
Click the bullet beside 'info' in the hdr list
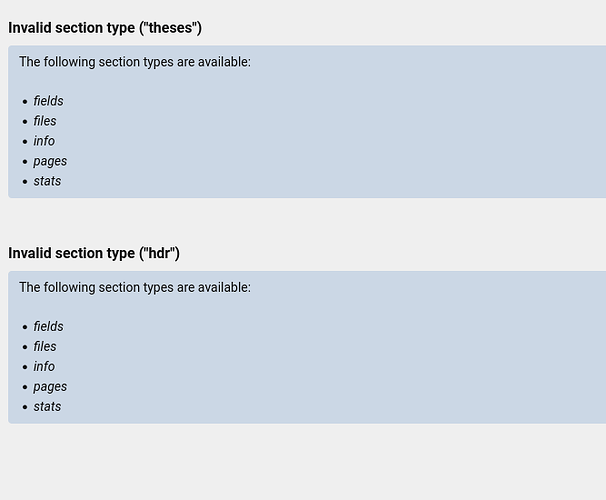[25, 367]
